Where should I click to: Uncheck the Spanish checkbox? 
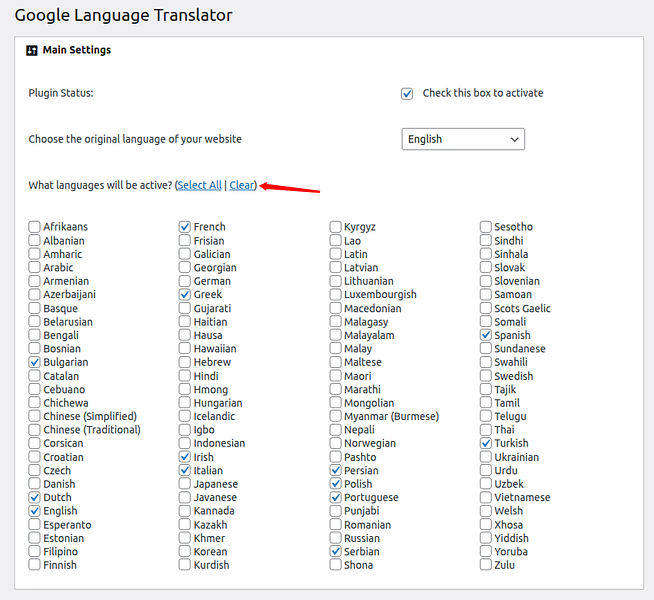coord(485,335)
